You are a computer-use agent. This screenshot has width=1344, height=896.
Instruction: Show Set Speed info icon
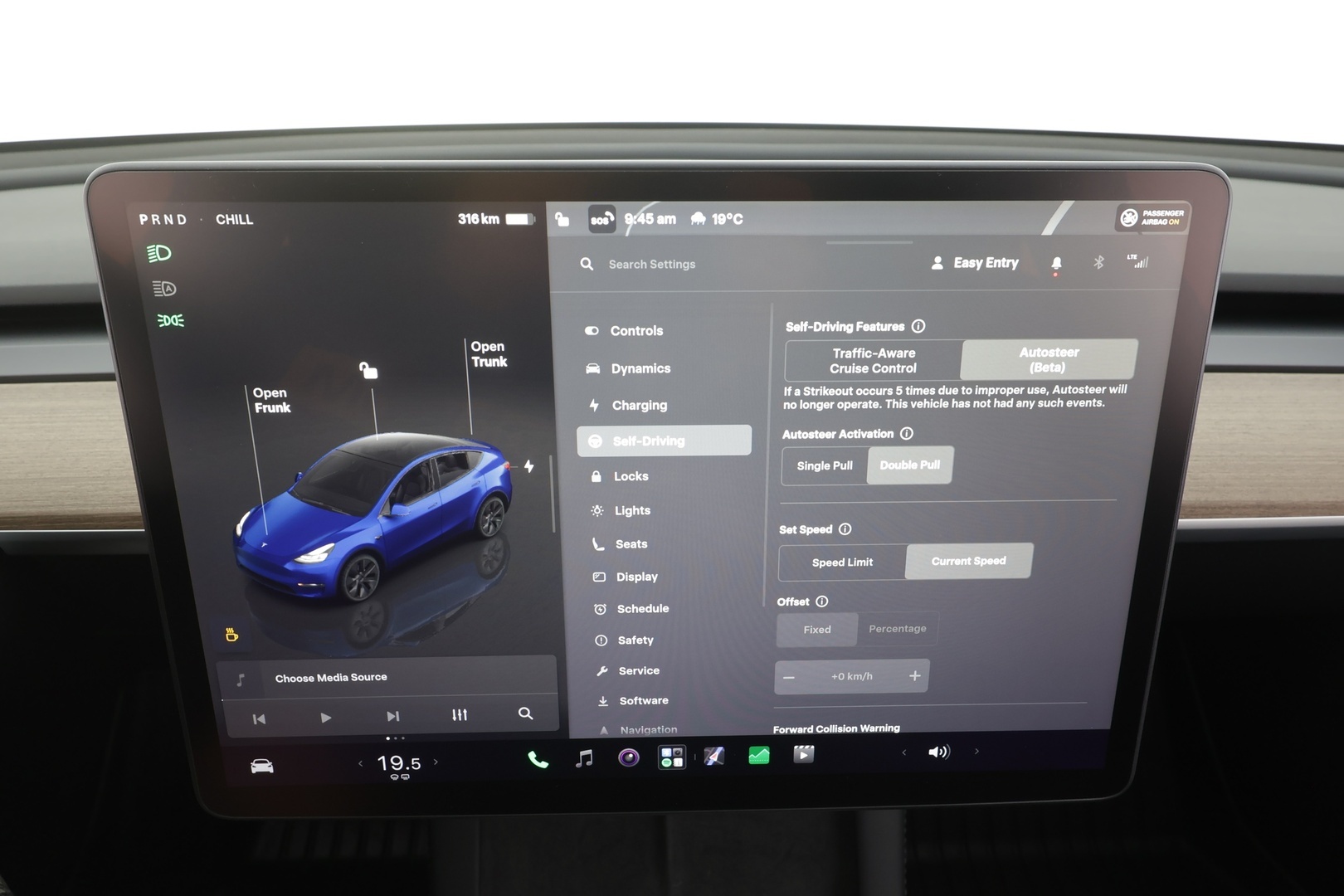tap(845, 528)
